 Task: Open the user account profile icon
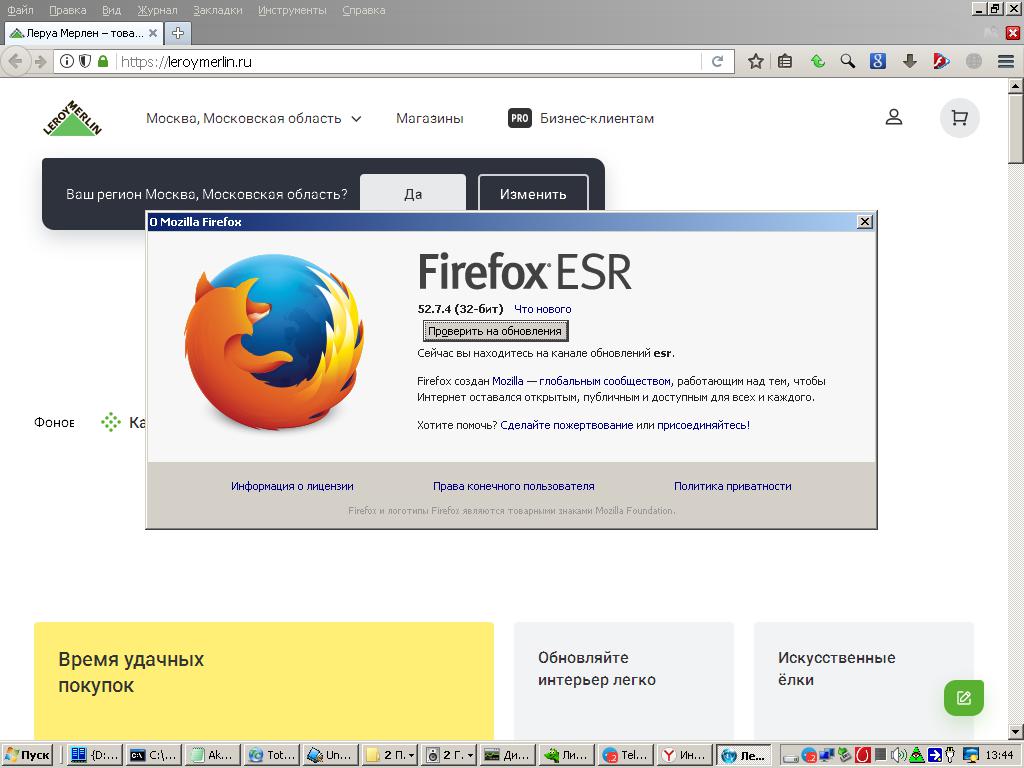click(x=894, y=118)
